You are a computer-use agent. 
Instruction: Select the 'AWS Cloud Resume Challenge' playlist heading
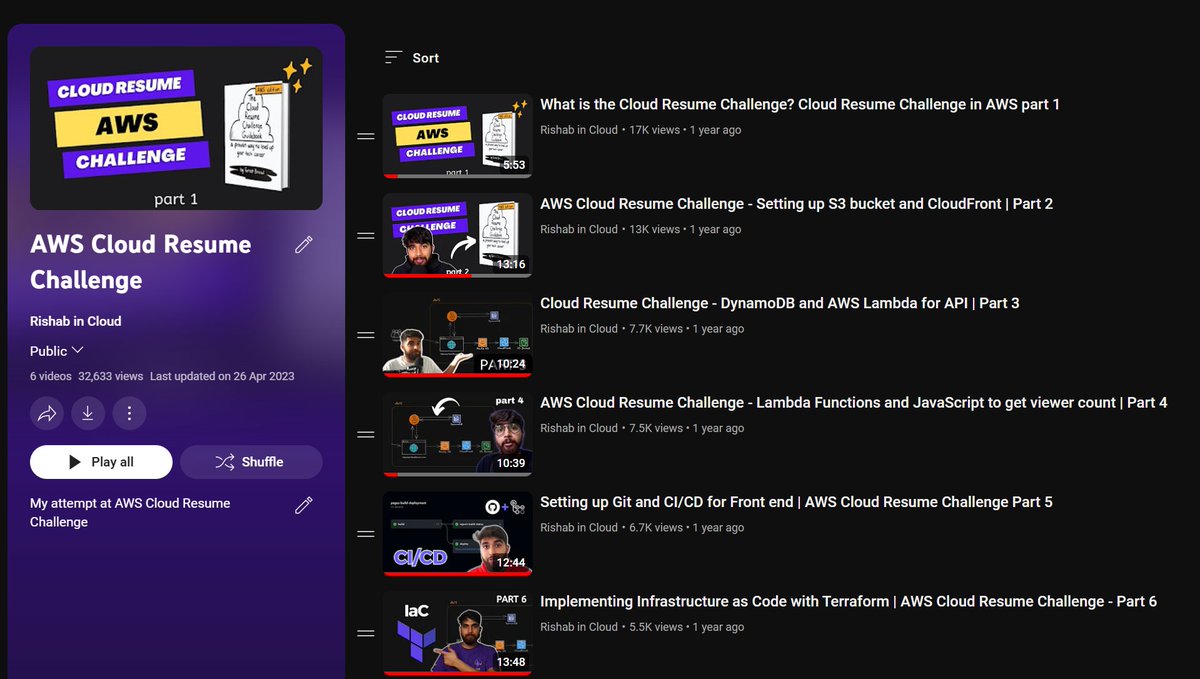[x=141, y=262]
